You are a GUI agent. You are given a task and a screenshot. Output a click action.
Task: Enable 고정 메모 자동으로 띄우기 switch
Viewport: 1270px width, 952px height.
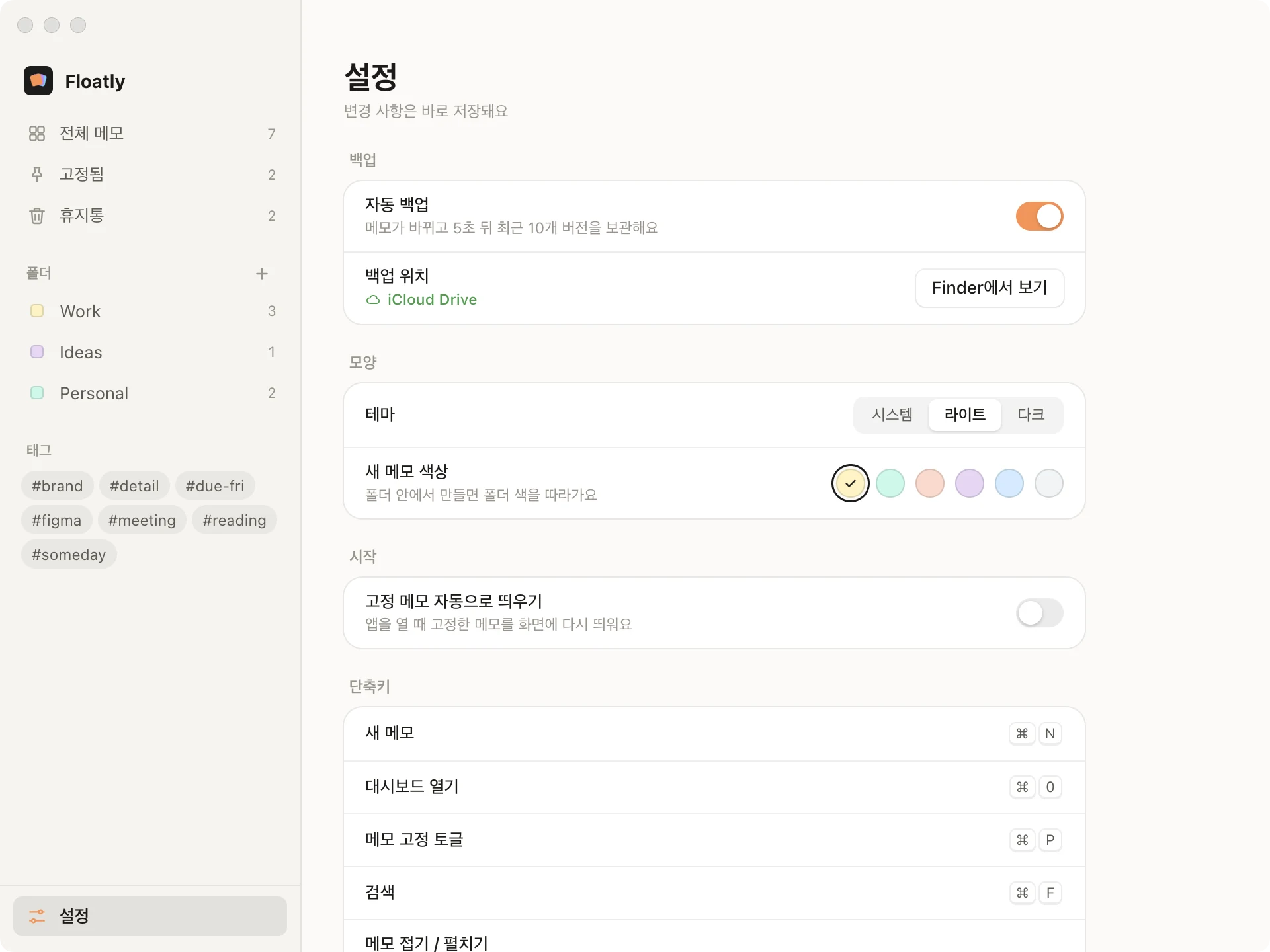[1039, 613]
